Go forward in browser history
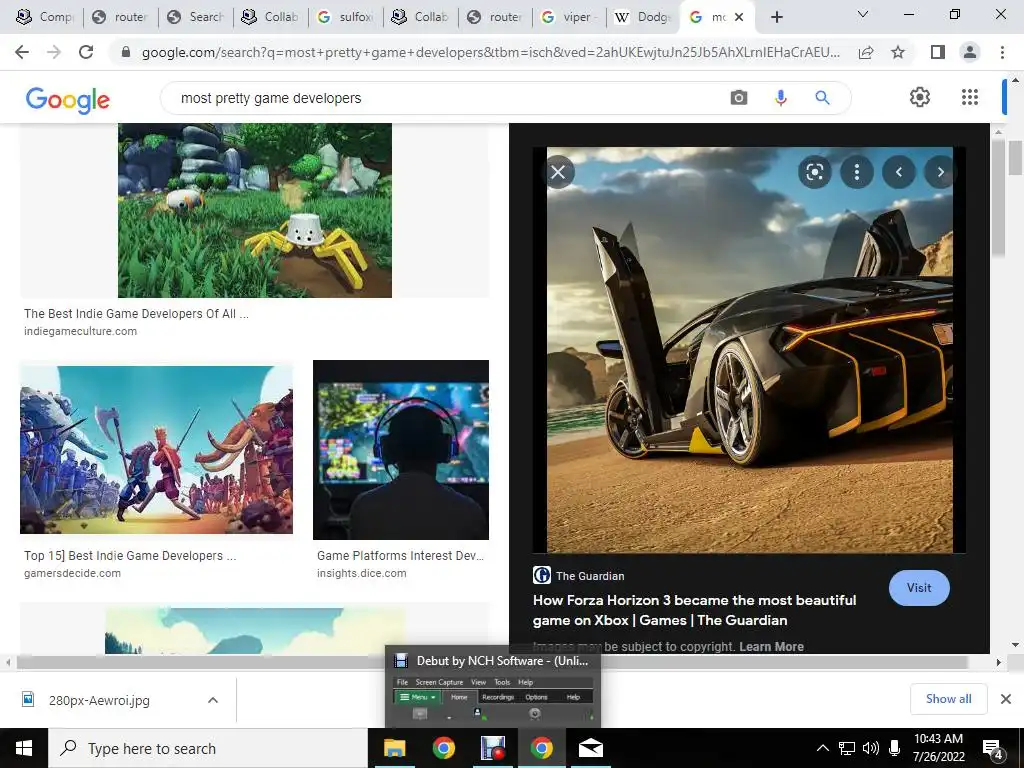This screenshot has height=768, width=1024. coord(54,52)
